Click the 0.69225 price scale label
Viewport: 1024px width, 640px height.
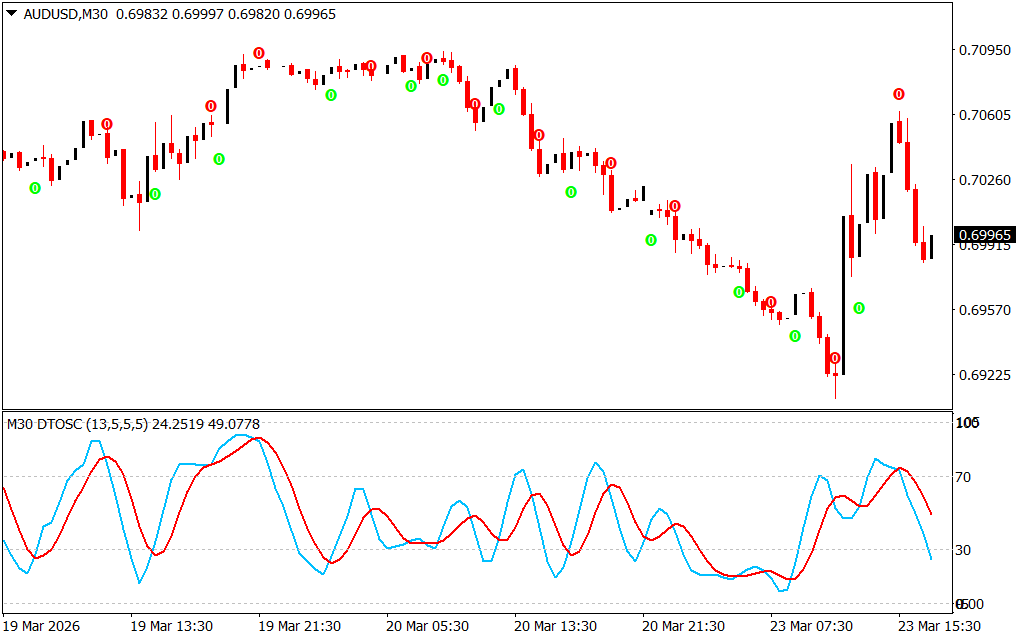(x=985, y=376)
